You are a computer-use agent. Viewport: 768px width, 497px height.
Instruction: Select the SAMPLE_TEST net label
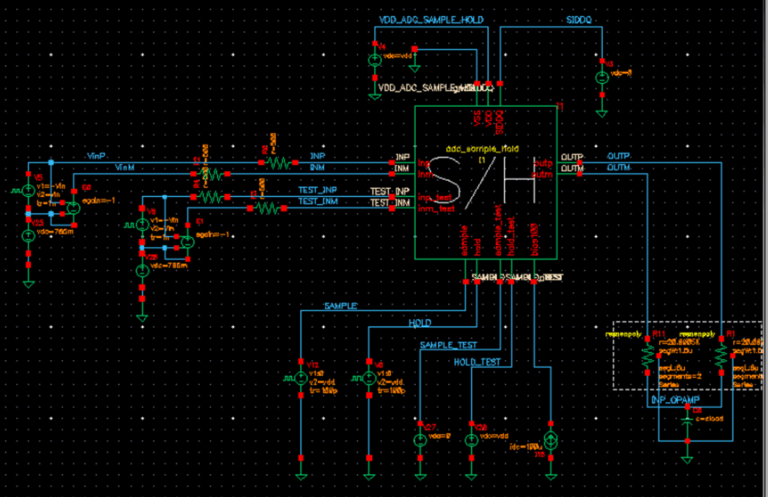coord(449,345)
